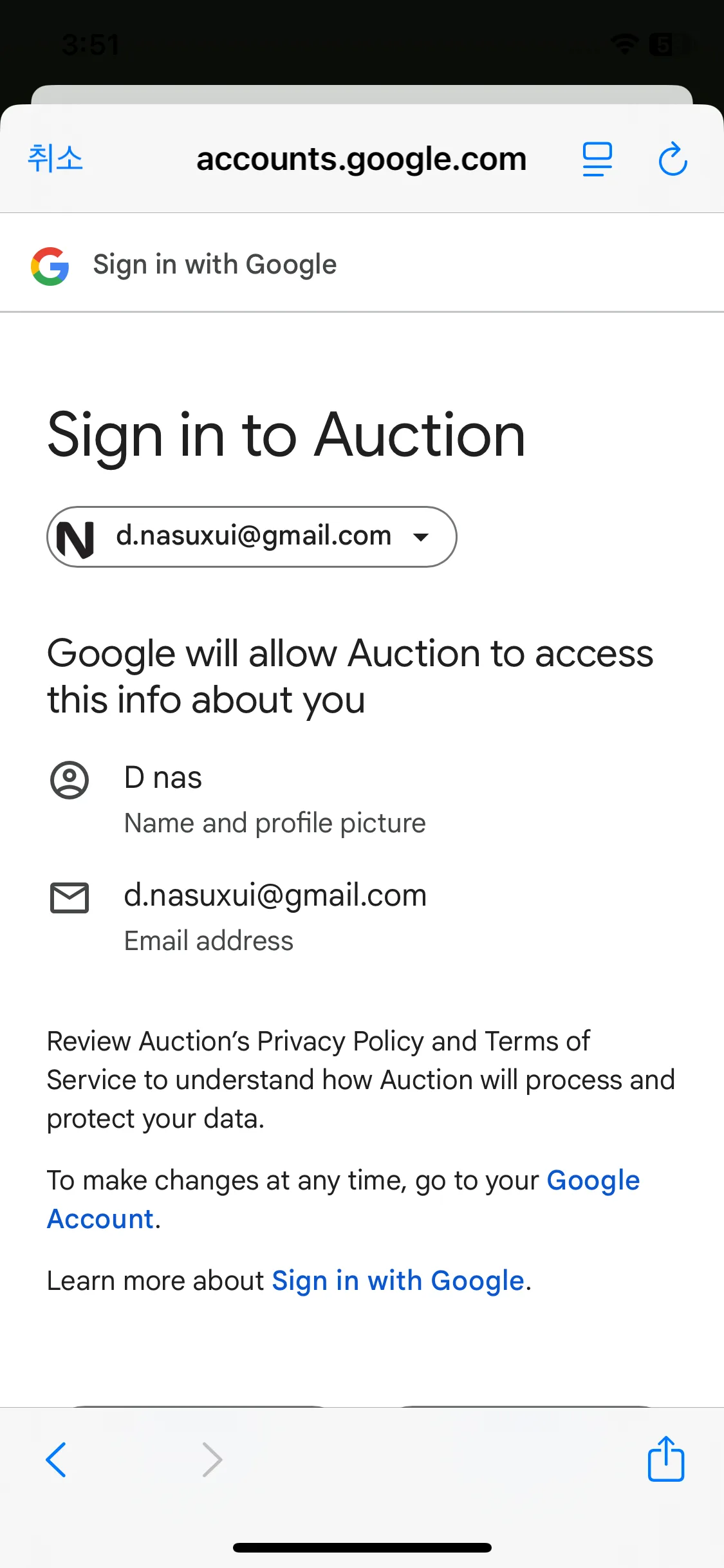Go back with the browser back arrow
Screen dimensions: 724x1568
(x=56, y=1459)
